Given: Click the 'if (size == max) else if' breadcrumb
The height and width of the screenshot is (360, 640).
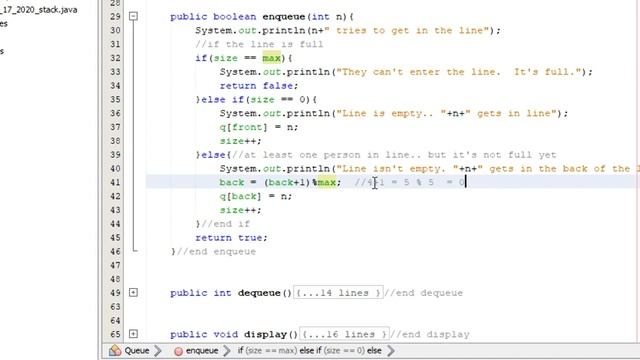Looking at the screenshot, I should click(x=309, y=351).
